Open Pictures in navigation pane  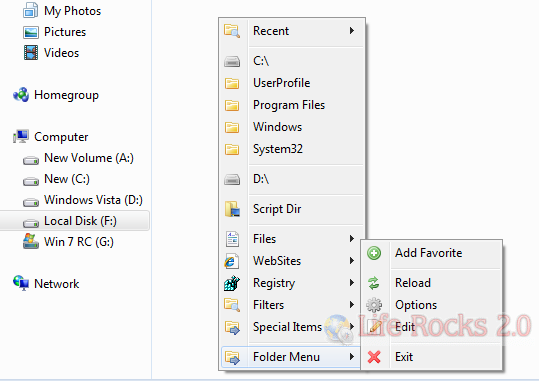[65, 32]
